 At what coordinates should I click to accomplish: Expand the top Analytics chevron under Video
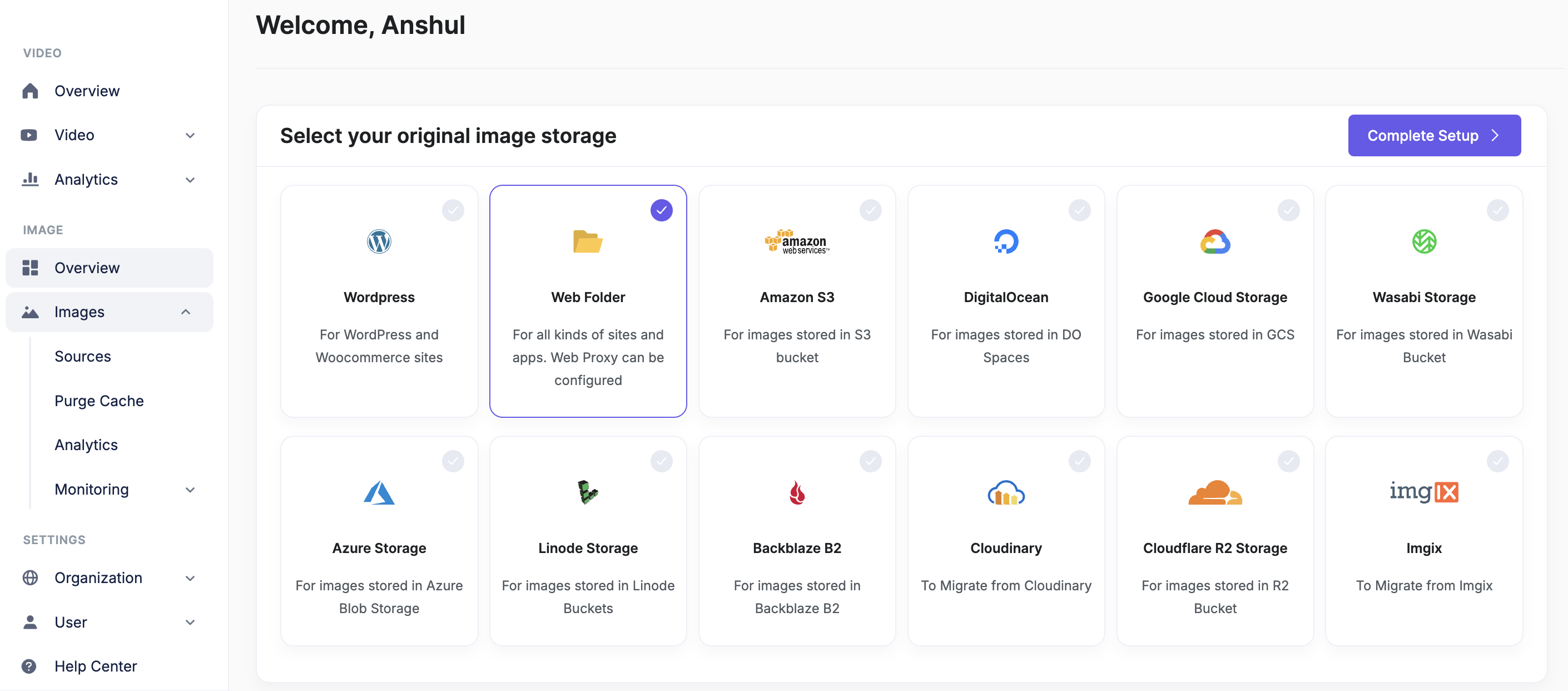pos(190,180)
